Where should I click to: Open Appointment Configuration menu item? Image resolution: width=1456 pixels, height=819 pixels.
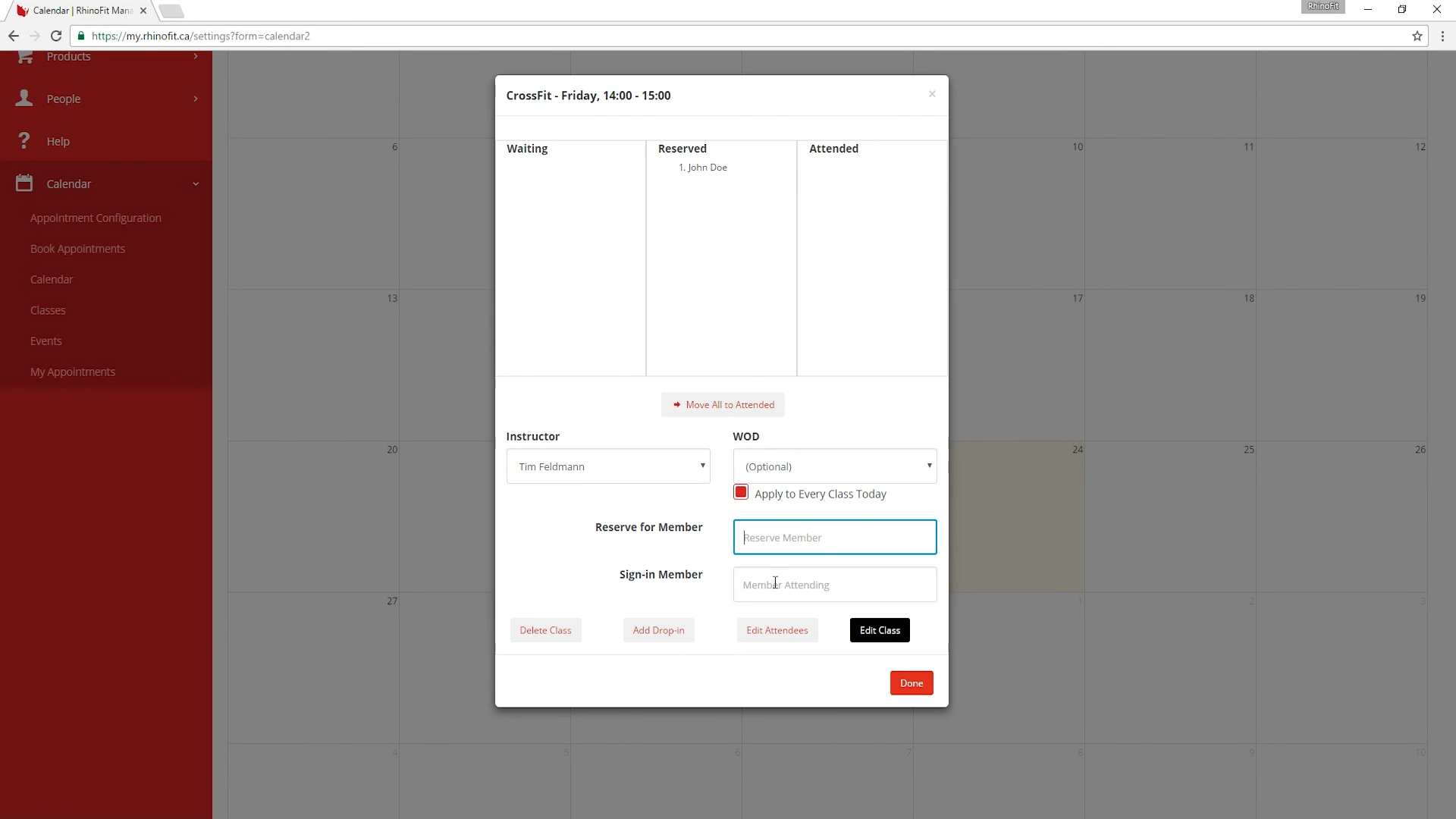[x=96, y=218]
